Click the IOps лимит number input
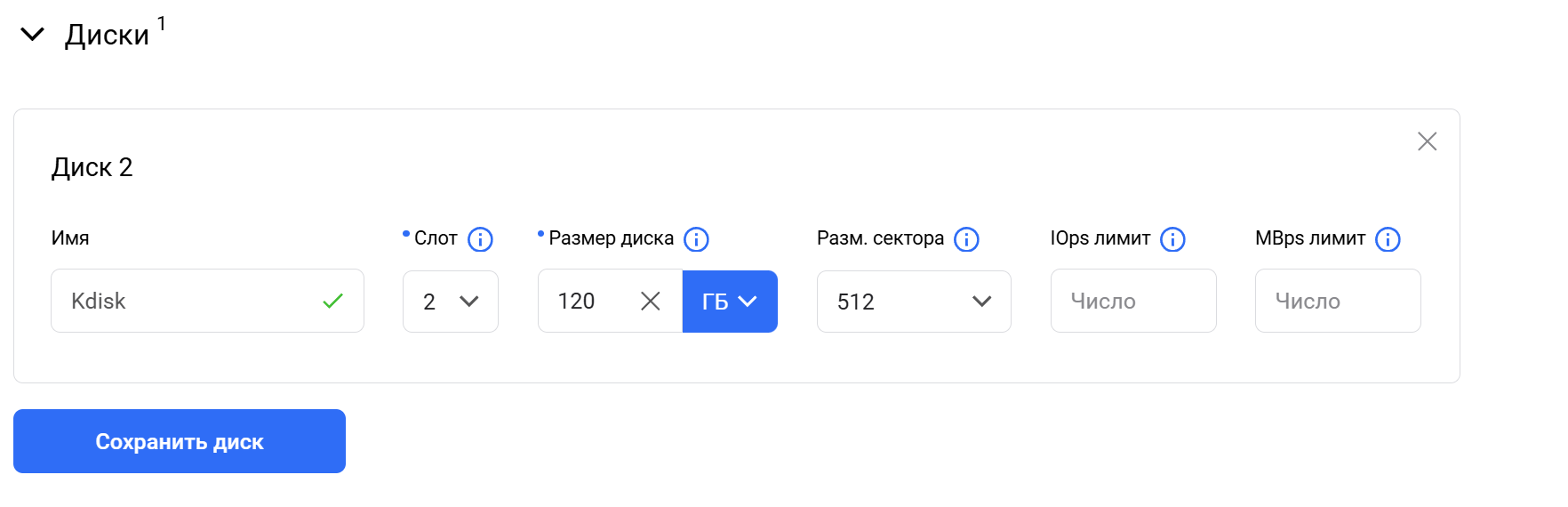Viewport: 1568px width, 507px height. click(x=1133, y=301)
